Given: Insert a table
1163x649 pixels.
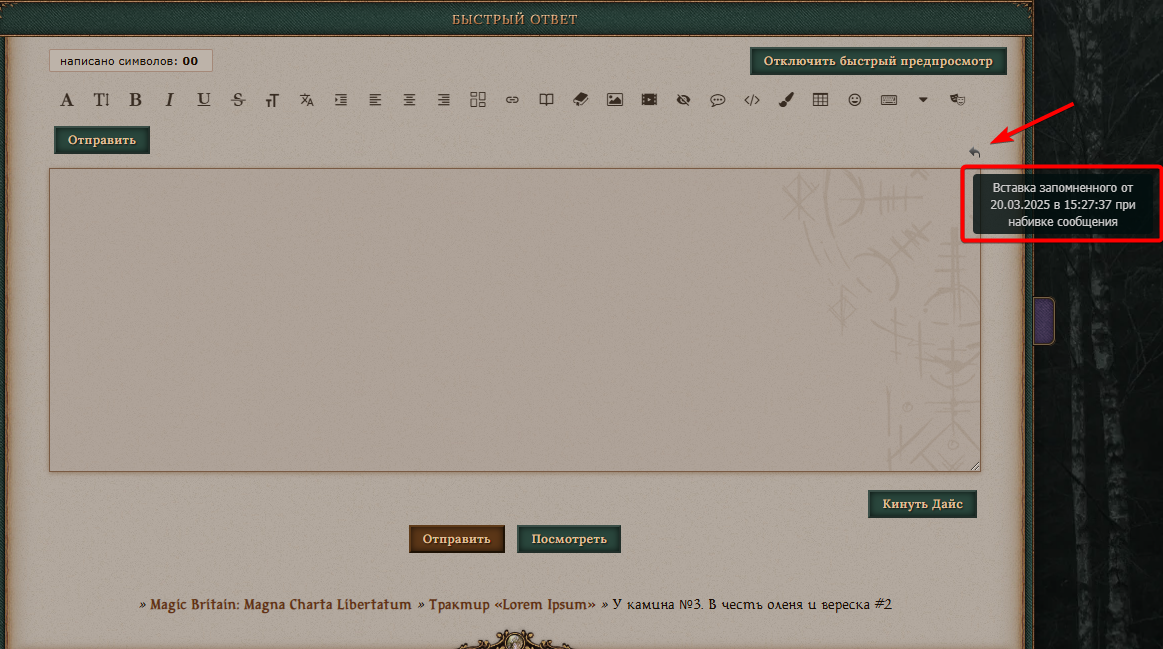Looking at the screenshot, I should click(820, 100).
